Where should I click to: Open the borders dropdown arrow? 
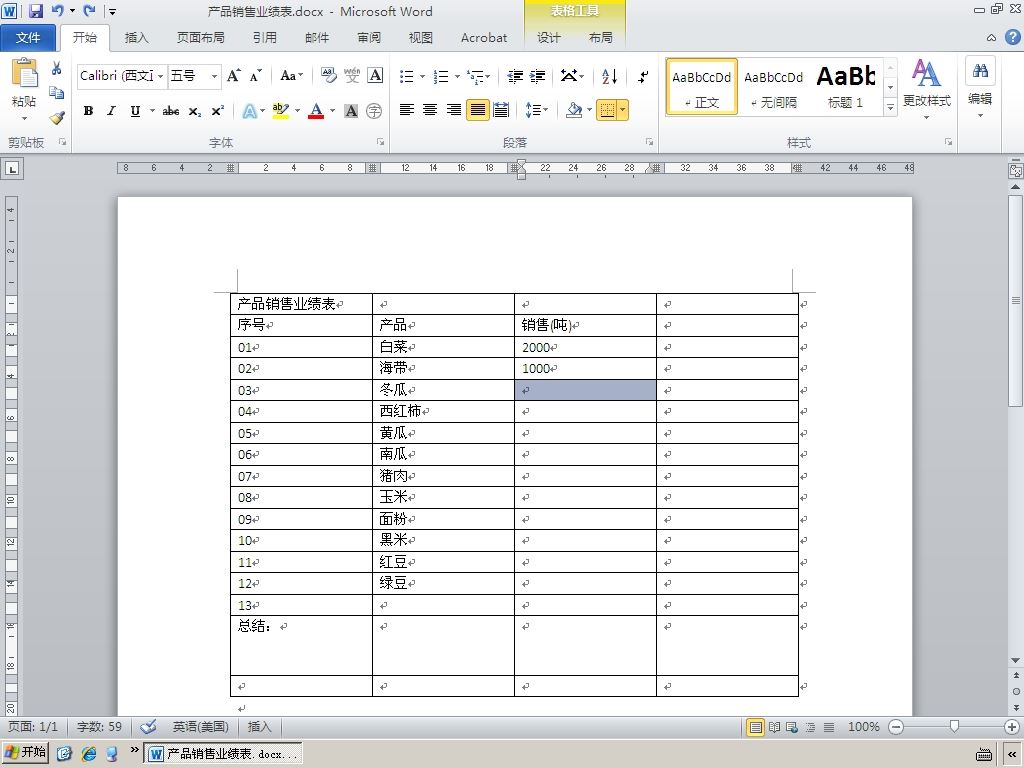point(623,110)
